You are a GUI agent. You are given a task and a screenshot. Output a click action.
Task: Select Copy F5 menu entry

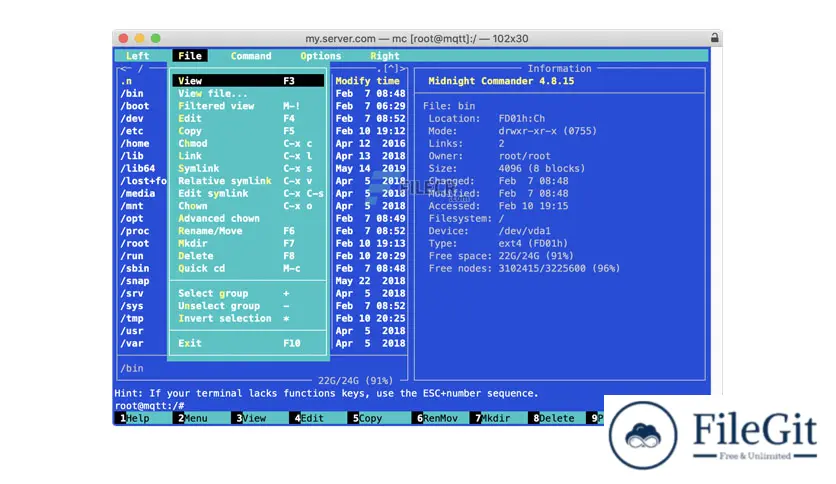248,131
